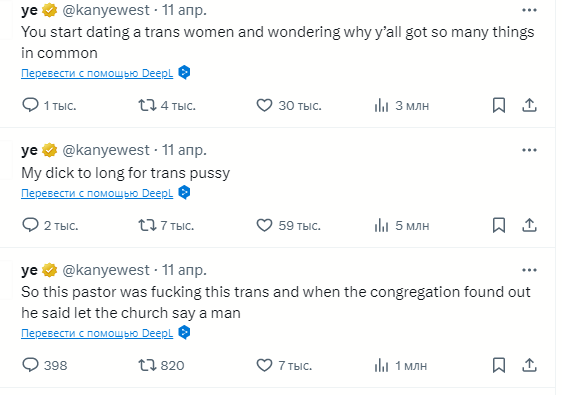This screenshot has width=562, height=395.
Task: Repost the tweet with 820 retweets
Action: tap(161, 365)
